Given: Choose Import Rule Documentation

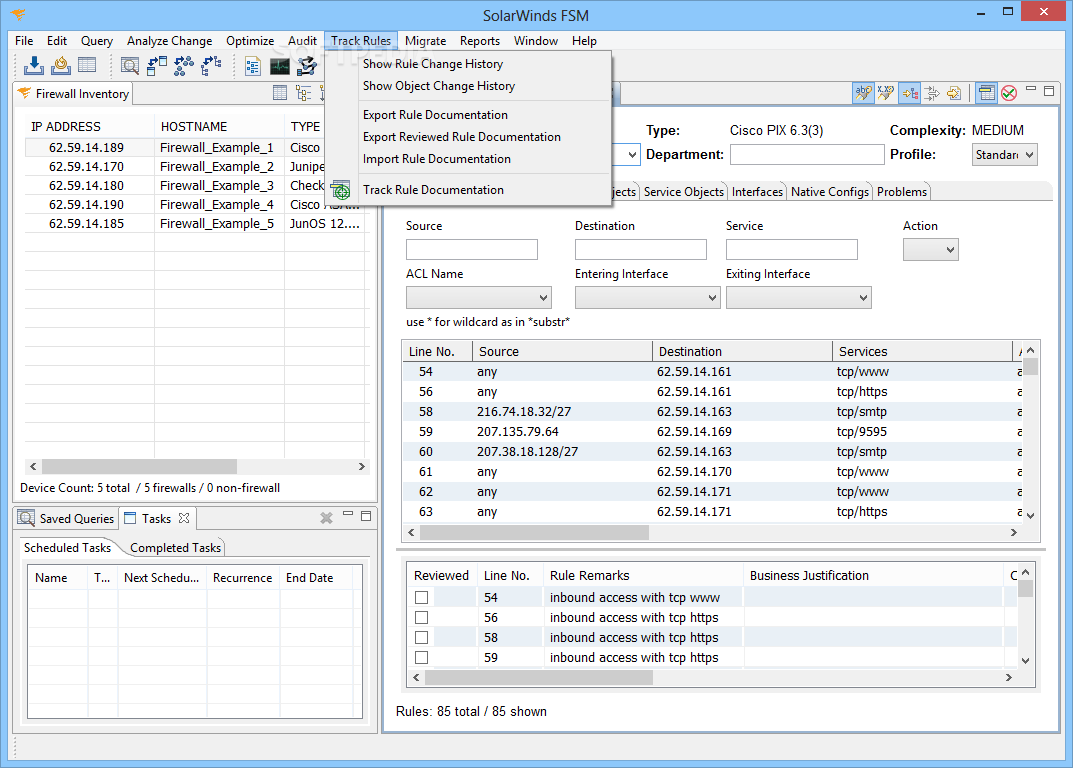Looking at the screenshot, I should (437, 159).
